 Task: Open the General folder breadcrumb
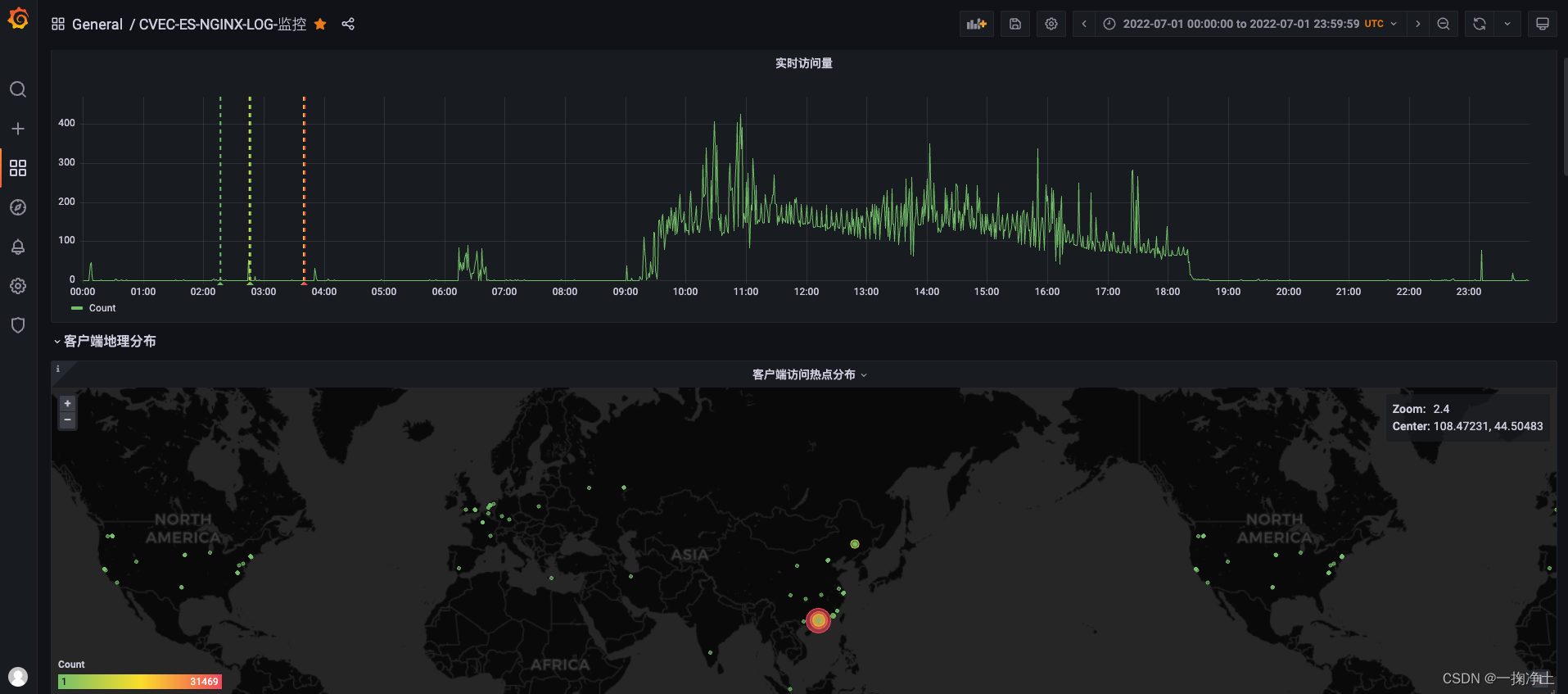point(97,25)
